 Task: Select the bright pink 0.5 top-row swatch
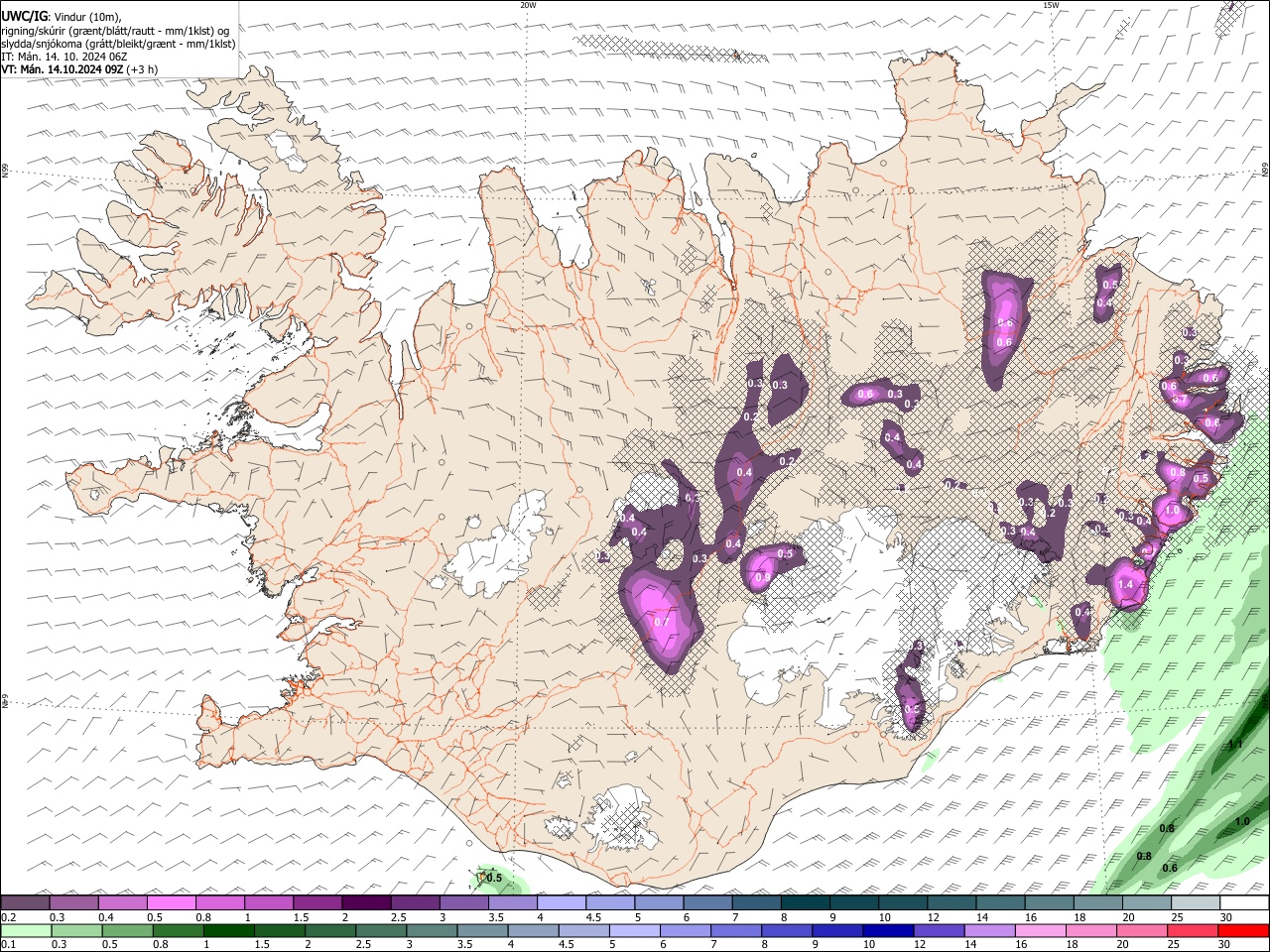(171, 903)
